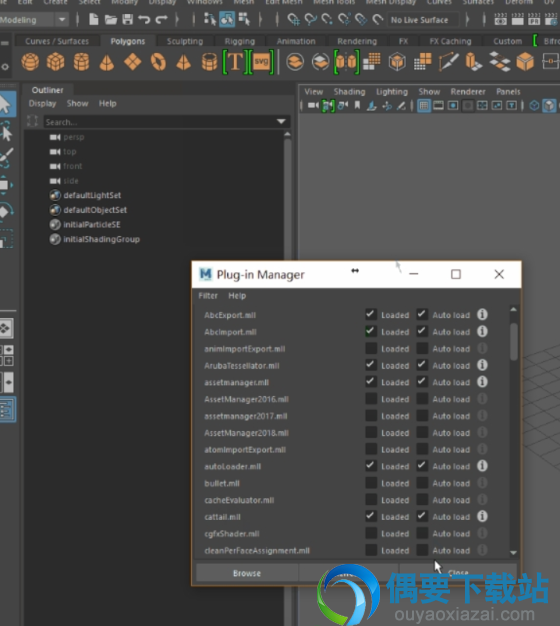Switch to the Sculpting shelf tab
Viewport: 560px width, 626px height.
click(185, 41)
